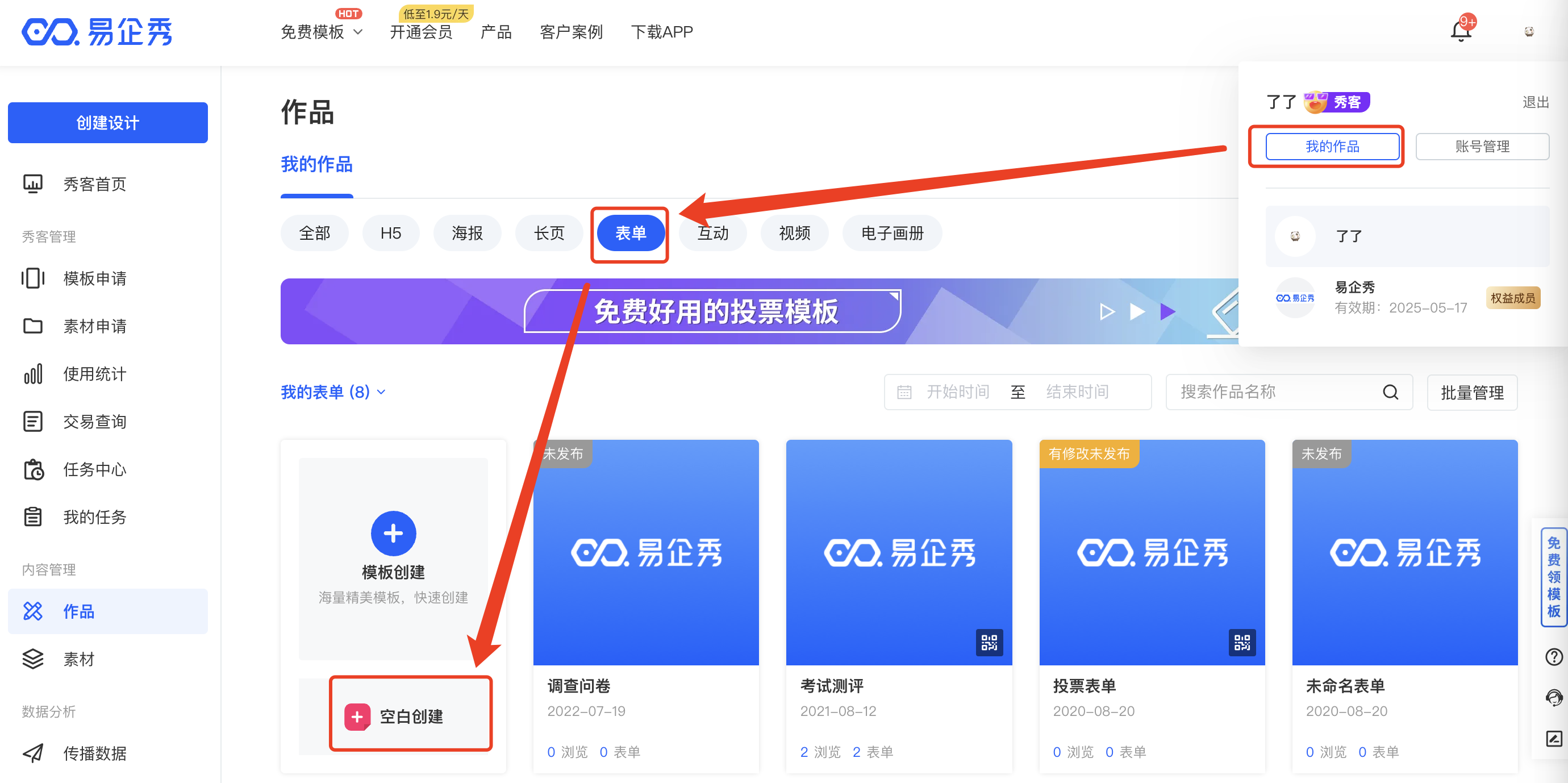Select the 了了 account row
Image resolution: width=1568 pixels, height=783 pixels.
(1407, 236)
